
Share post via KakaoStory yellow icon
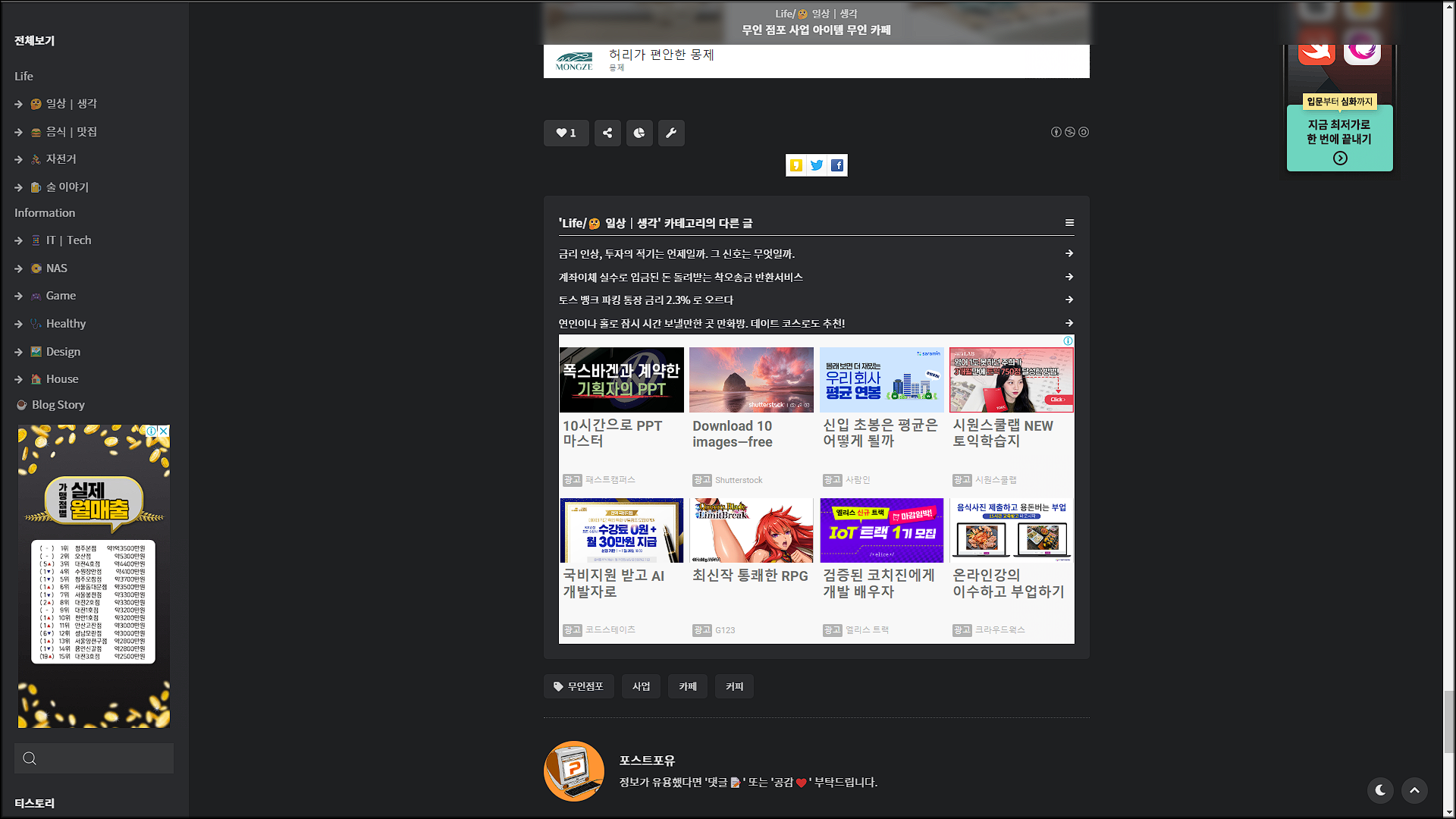tap(795, 165)
